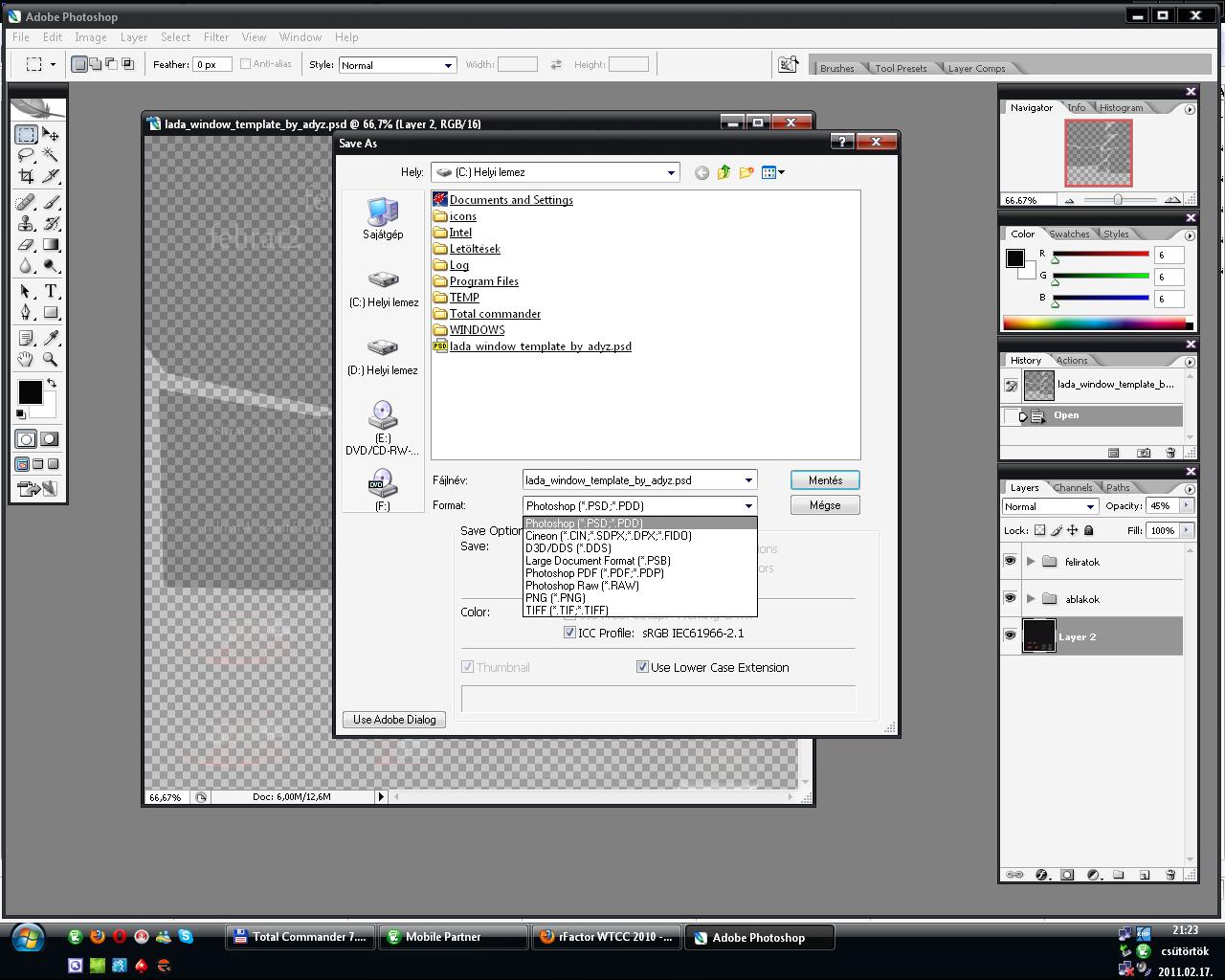Open the Fájlnév filename dropdown arrow
The width and height of the screenshot is (1225, 980).
click(748, 480)
